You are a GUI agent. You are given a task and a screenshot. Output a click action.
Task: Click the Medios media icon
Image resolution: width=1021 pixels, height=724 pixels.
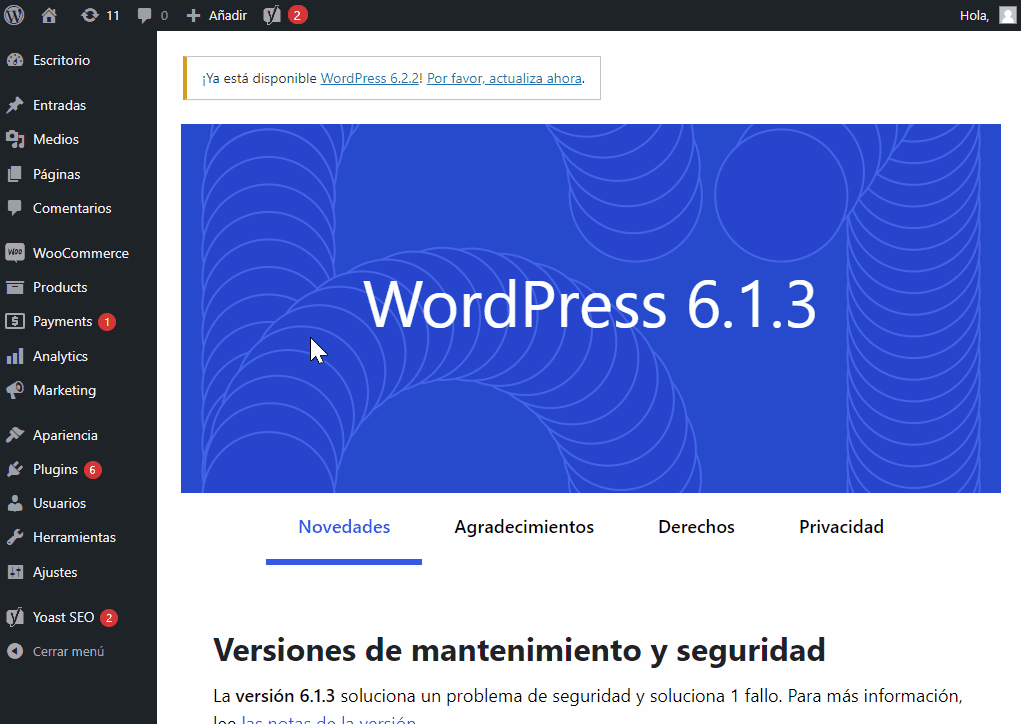(x=15, y=139)
